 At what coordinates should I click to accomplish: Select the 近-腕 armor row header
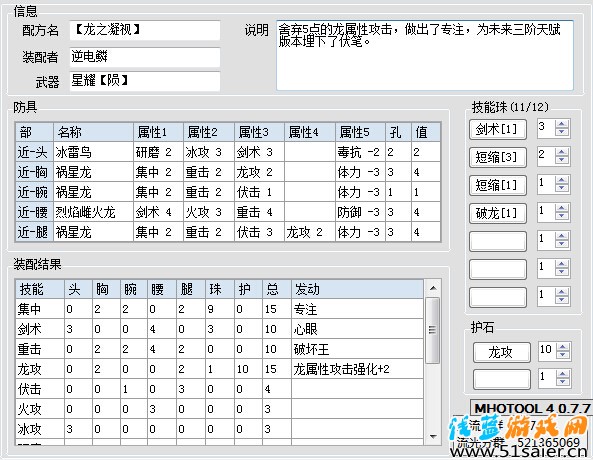coord(34,192)
